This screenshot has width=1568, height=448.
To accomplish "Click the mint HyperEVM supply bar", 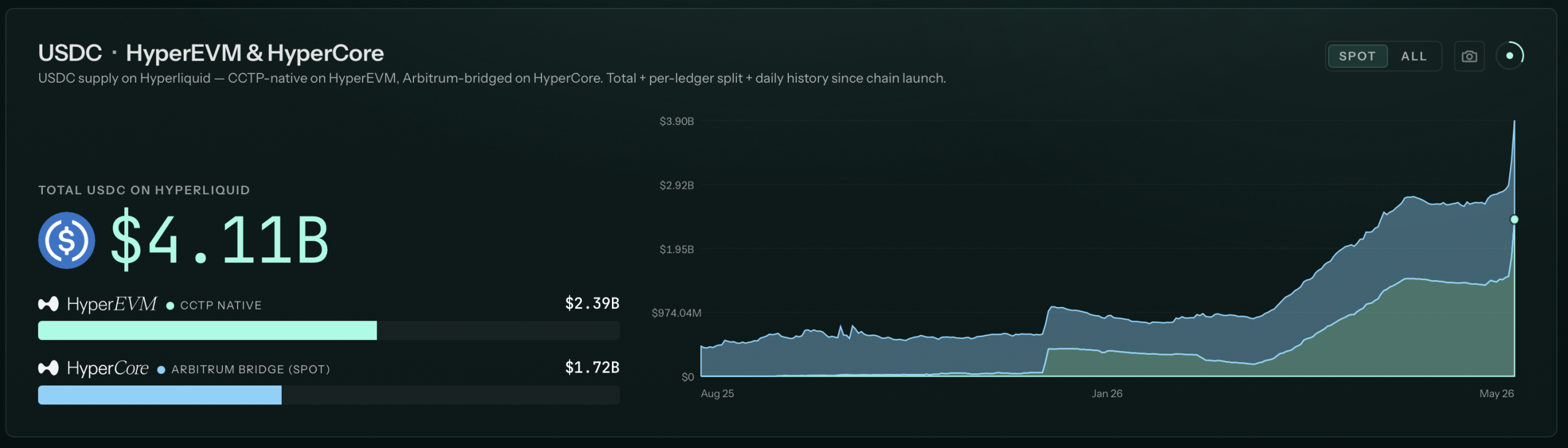I will click(x=208, y=330).
